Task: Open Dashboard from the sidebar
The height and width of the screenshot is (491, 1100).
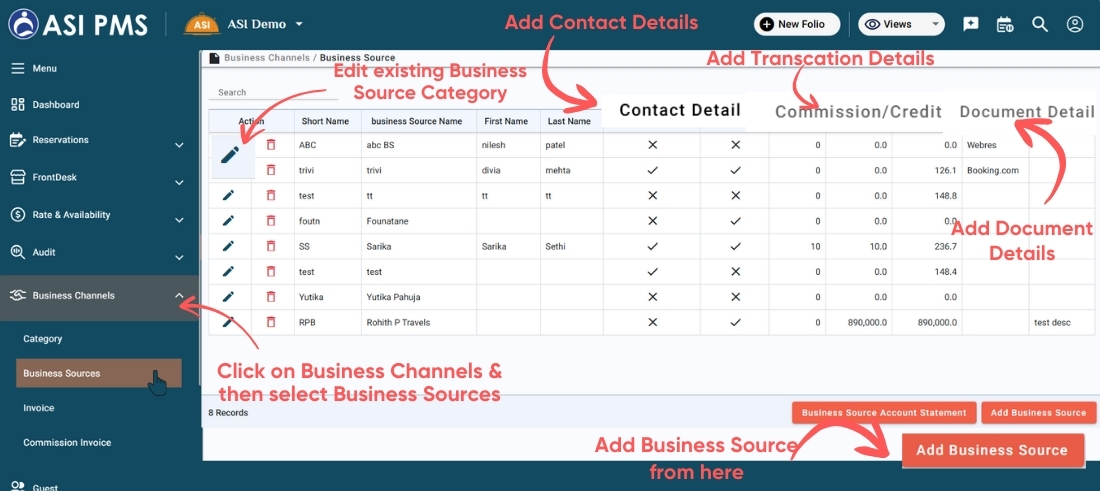Action: 55,105
